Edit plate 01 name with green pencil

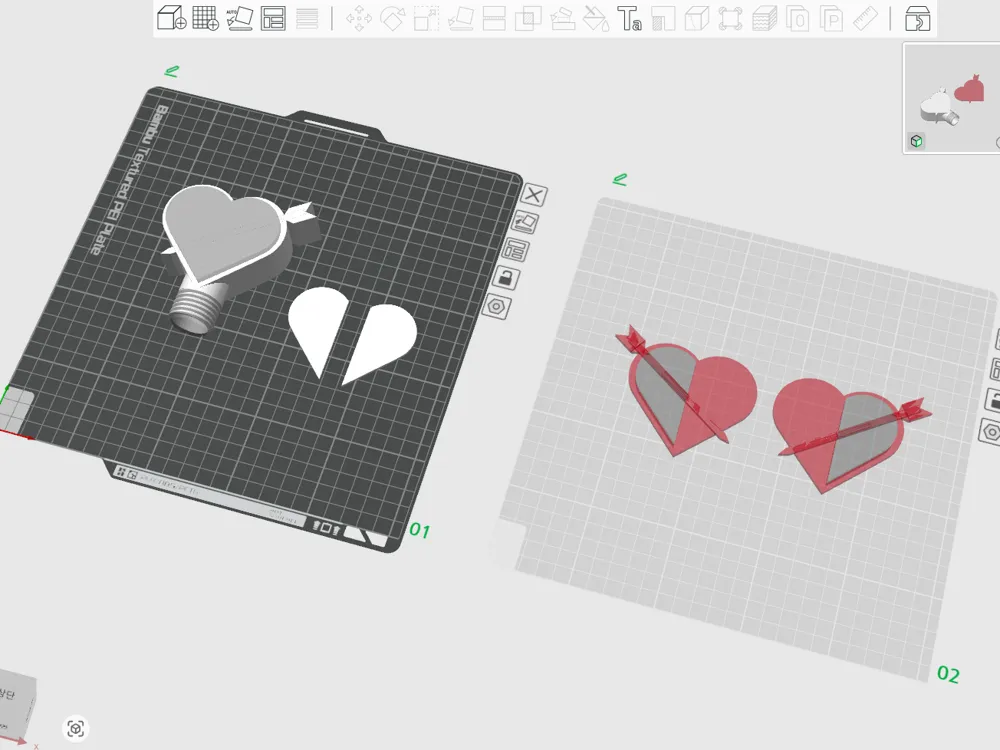(172, 71)
